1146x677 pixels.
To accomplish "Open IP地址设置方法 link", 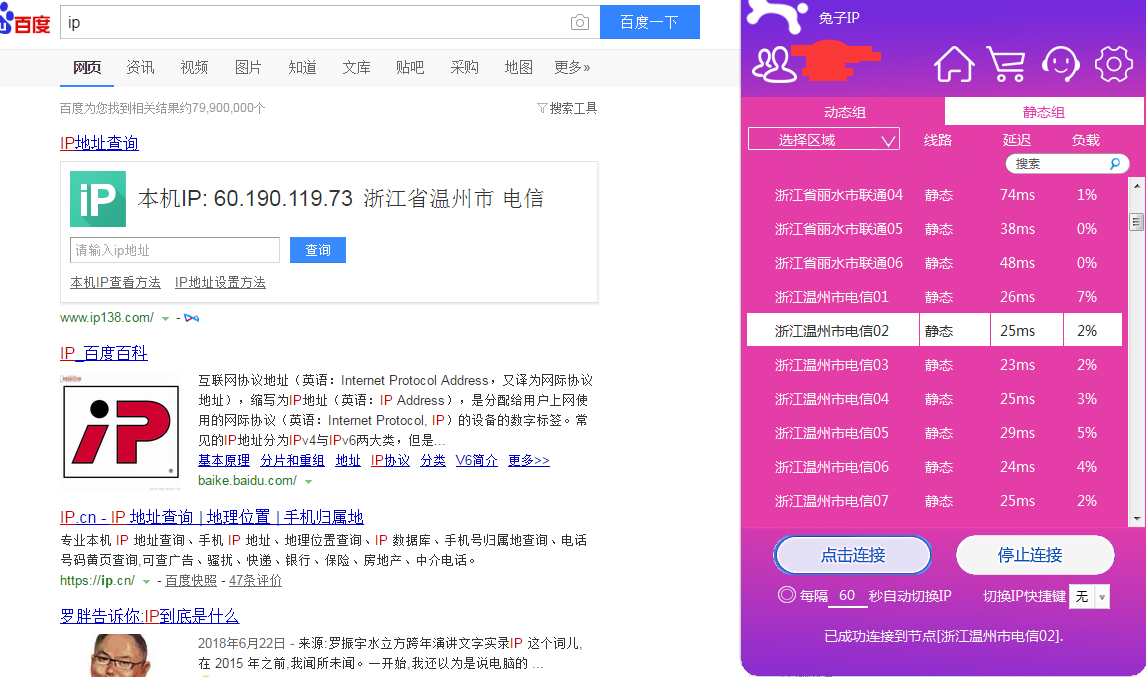I will (x=220, y=282).
